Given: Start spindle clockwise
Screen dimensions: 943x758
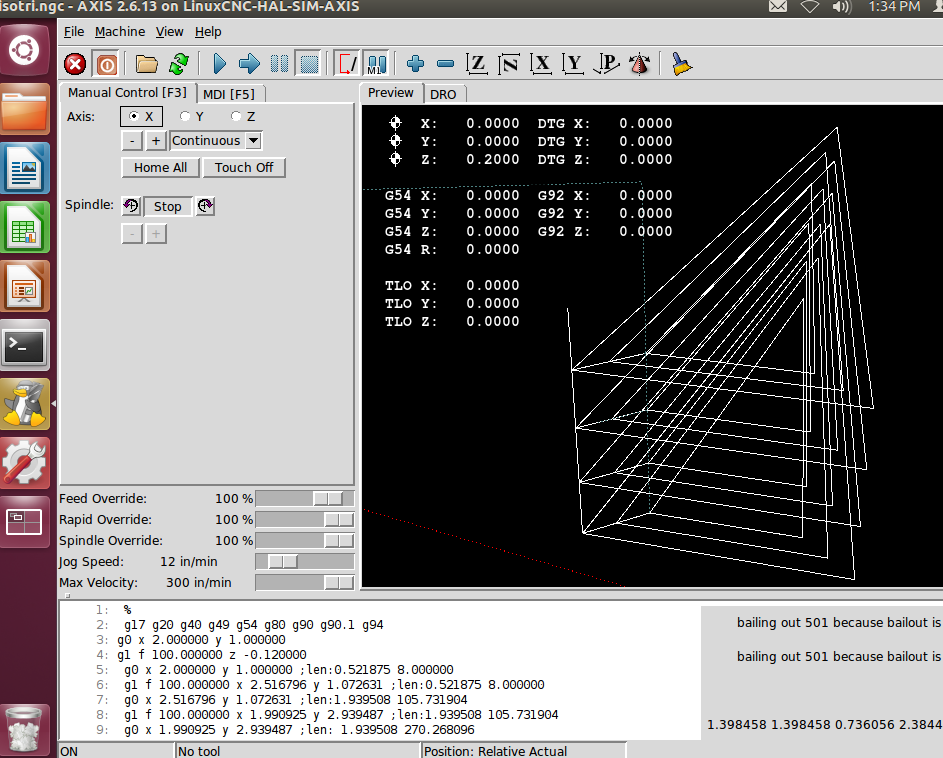Looking at the screenshot, I should click(x=205, y=206).
